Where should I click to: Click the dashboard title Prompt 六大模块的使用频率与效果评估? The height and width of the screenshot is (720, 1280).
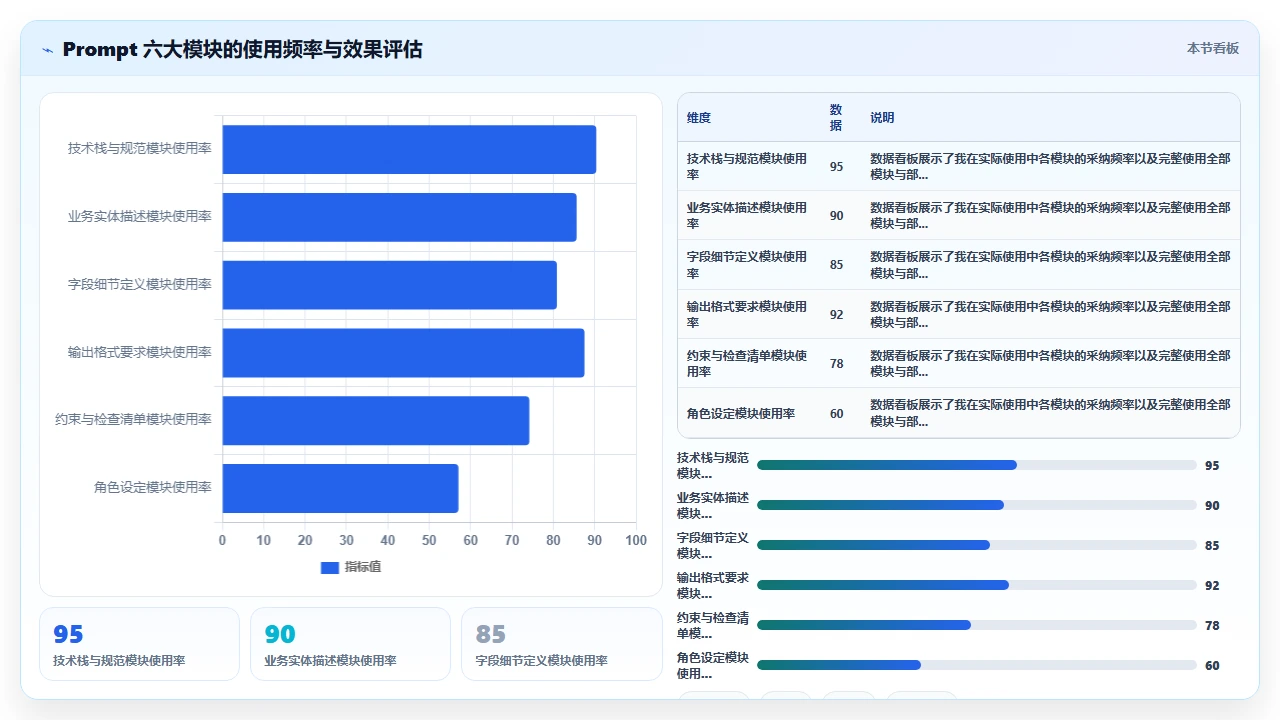click(243, 49)
